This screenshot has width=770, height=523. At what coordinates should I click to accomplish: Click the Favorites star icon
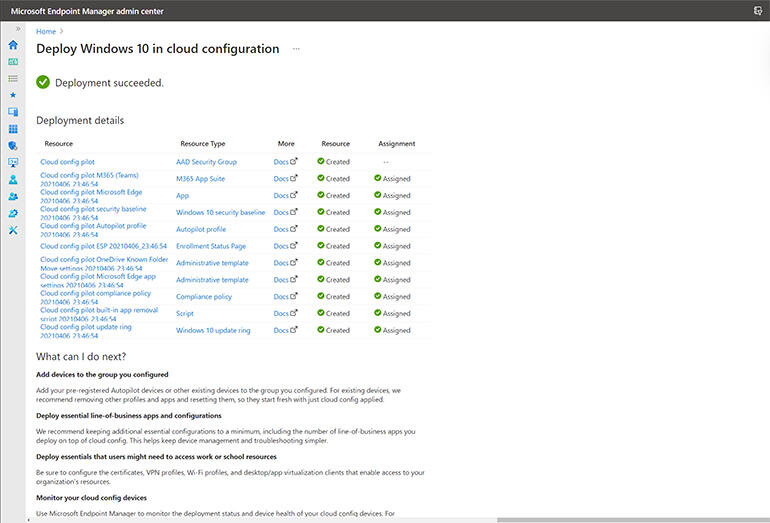[x=13, y=95]
